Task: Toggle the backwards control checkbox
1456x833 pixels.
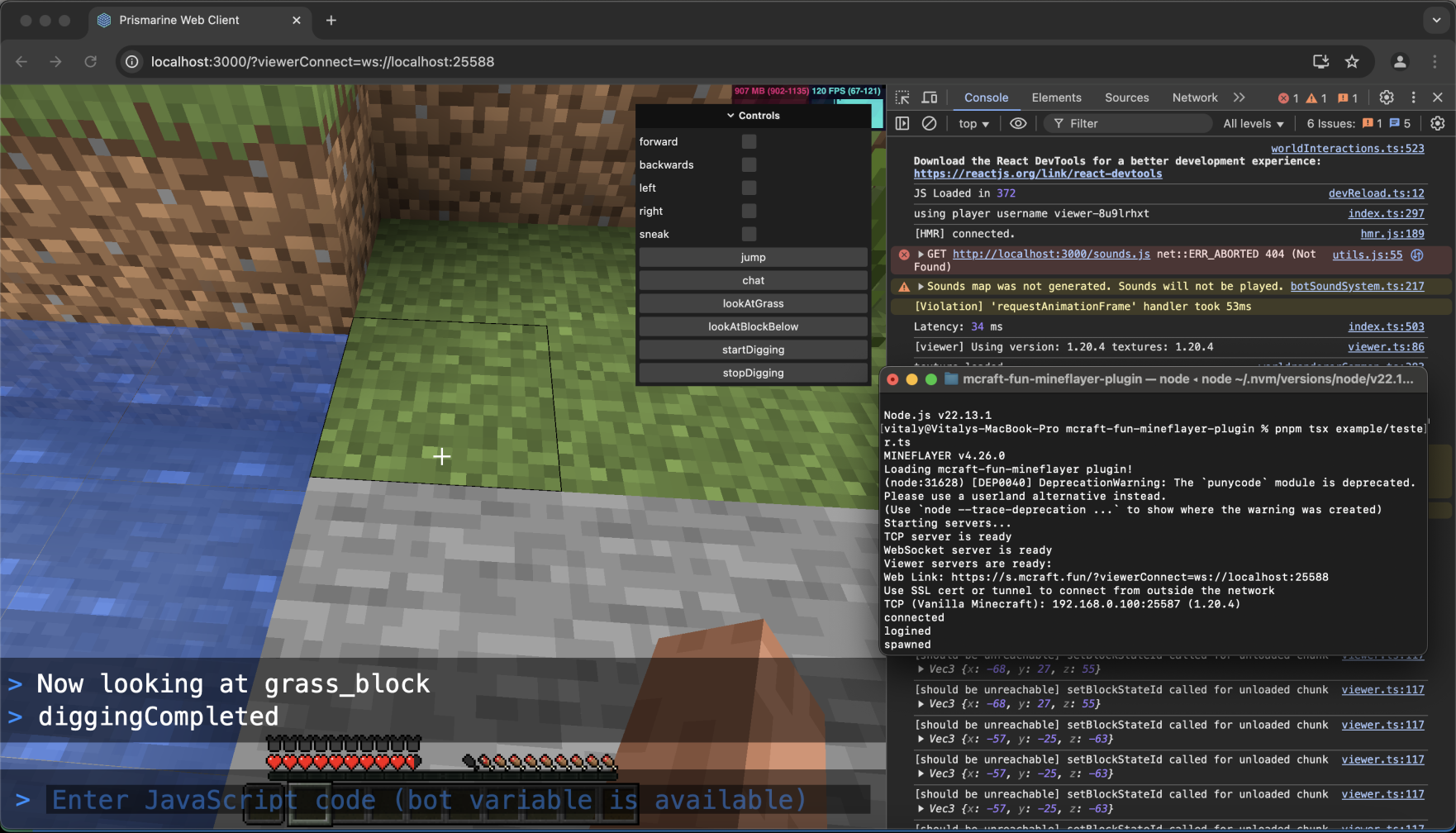Action: click(749, 164)
